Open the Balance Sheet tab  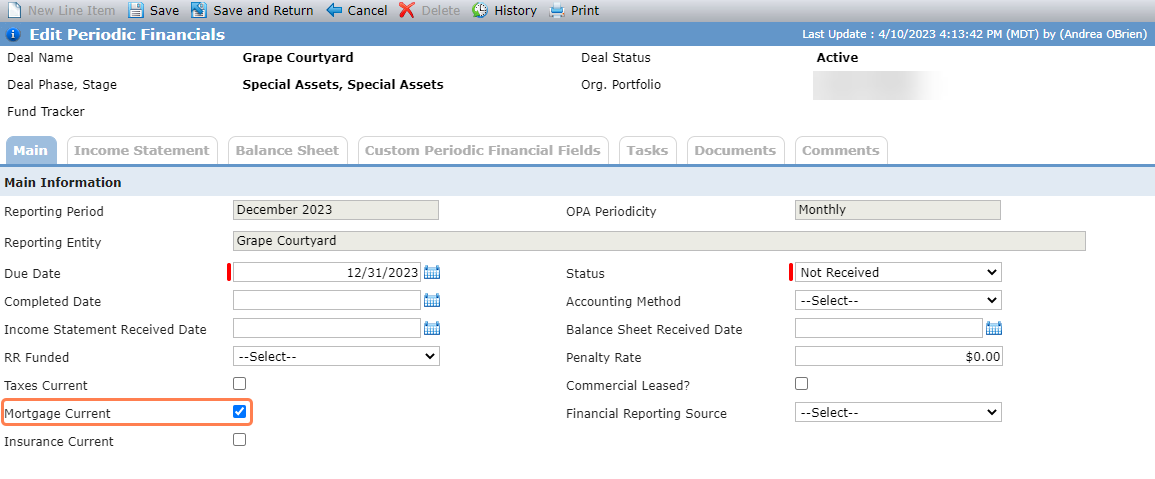point(287,150)
